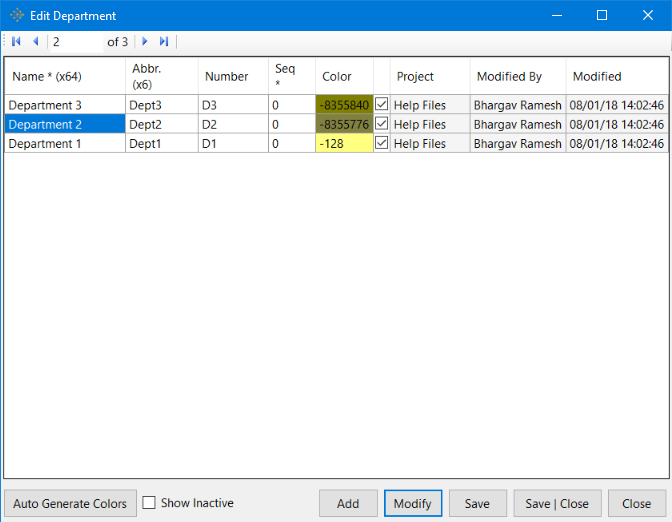The height and width of the screenshot is (522, 672).
Task: Select the yellow color cell -128
Action: coord(344,143)
